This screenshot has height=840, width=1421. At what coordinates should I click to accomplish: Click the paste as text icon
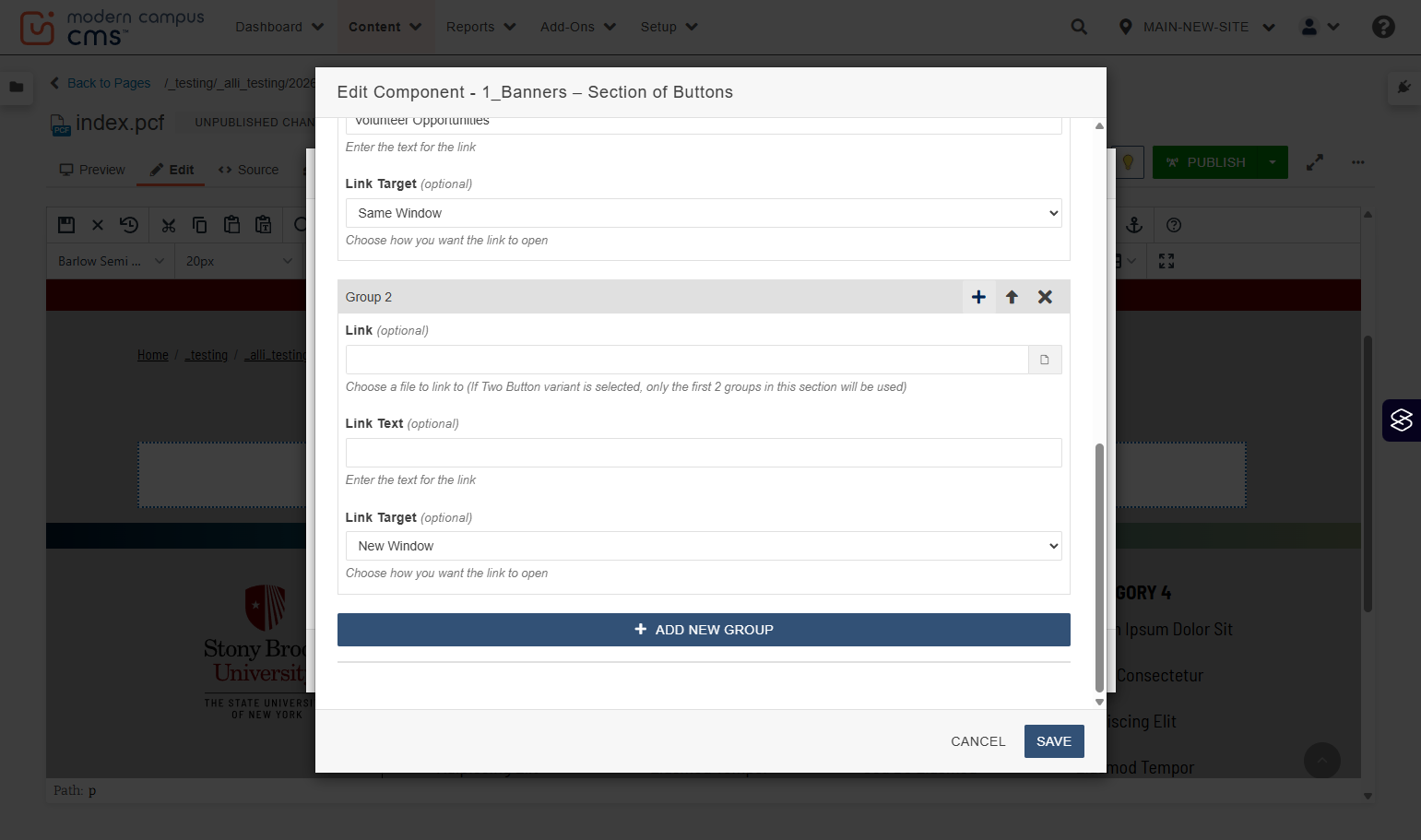[264, 225]
